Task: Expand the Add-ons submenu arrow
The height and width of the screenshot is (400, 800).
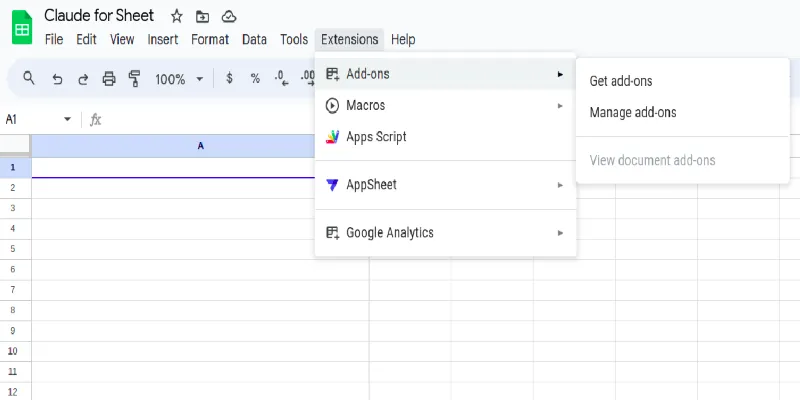Action: pyautogui.click(x=560, y=74)
